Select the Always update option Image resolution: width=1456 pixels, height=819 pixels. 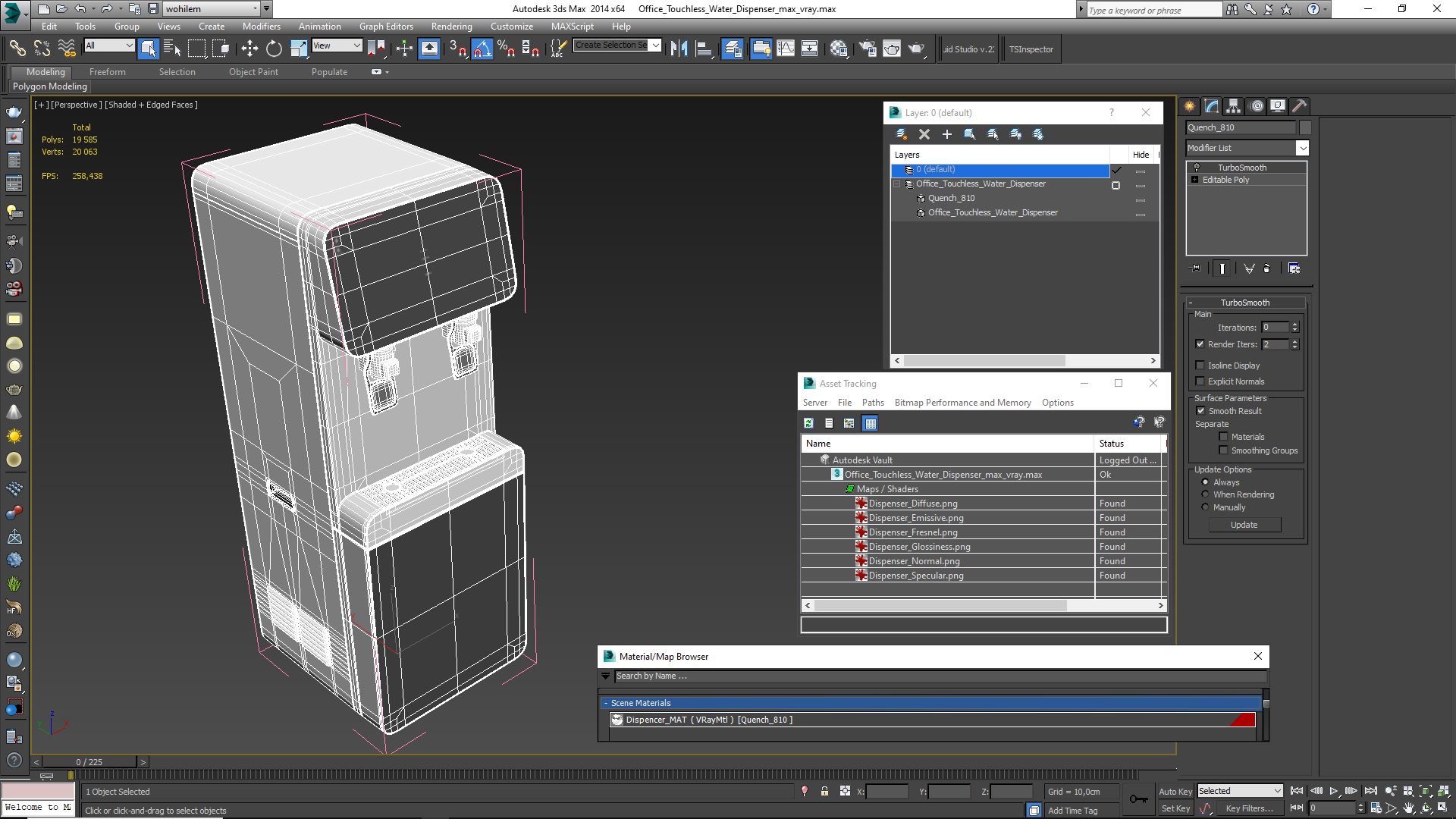point(1205,482)
